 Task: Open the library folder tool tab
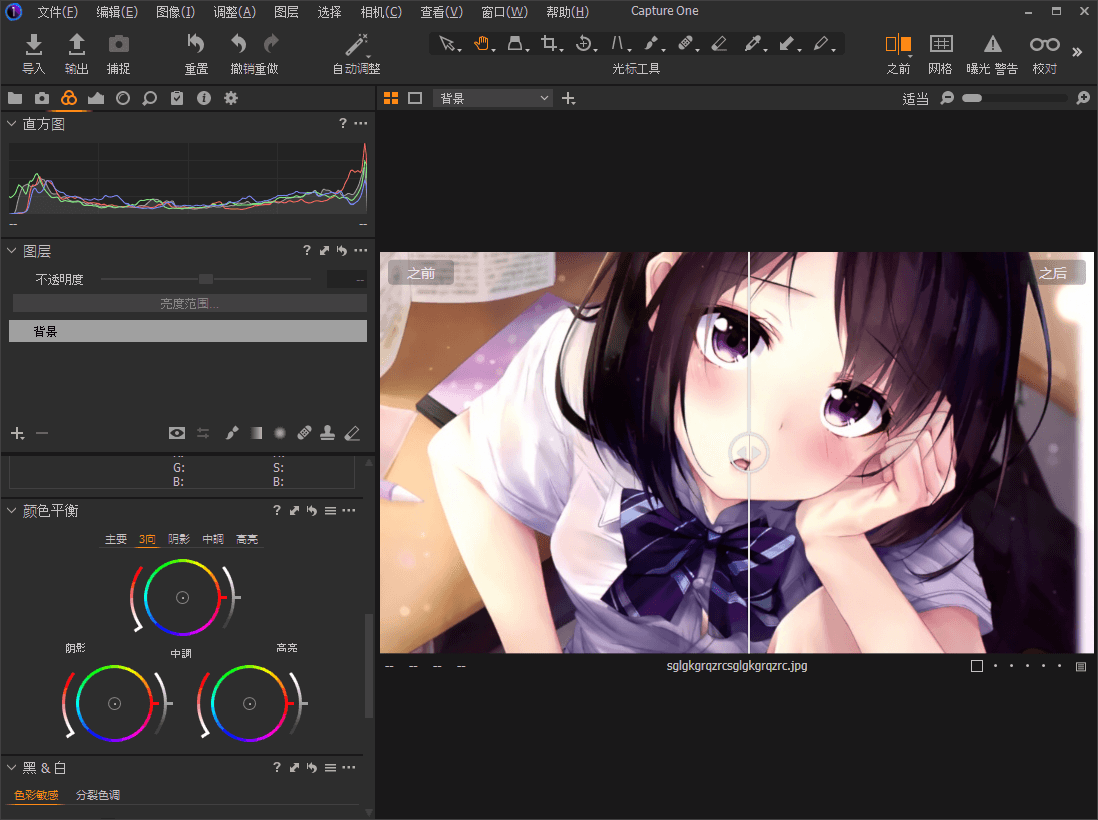pyautogui.click(x=15, y=98)
